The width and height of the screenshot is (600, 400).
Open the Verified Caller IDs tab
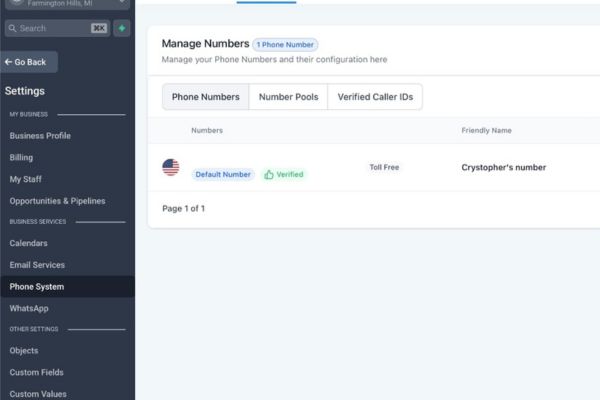click(x=375, y=97)
